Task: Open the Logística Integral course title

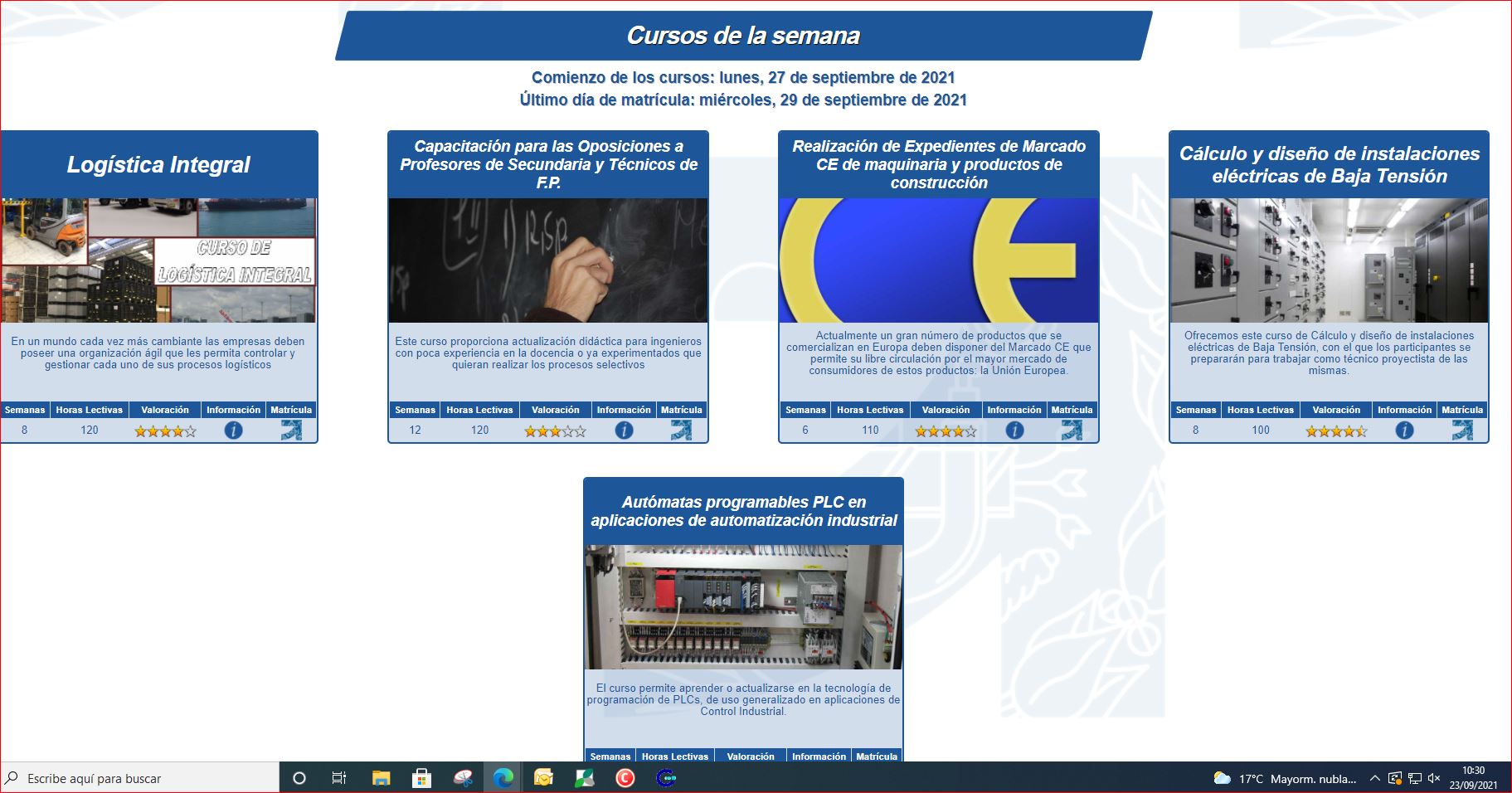Action: pos(158,164)
